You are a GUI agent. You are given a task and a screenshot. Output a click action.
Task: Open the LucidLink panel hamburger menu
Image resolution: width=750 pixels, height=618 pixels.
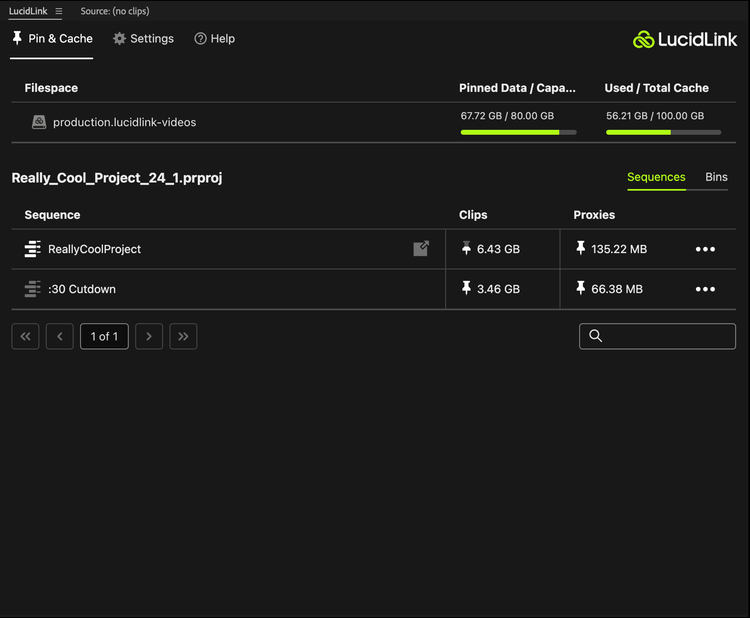pyautogui.click(x=59, y=11)
